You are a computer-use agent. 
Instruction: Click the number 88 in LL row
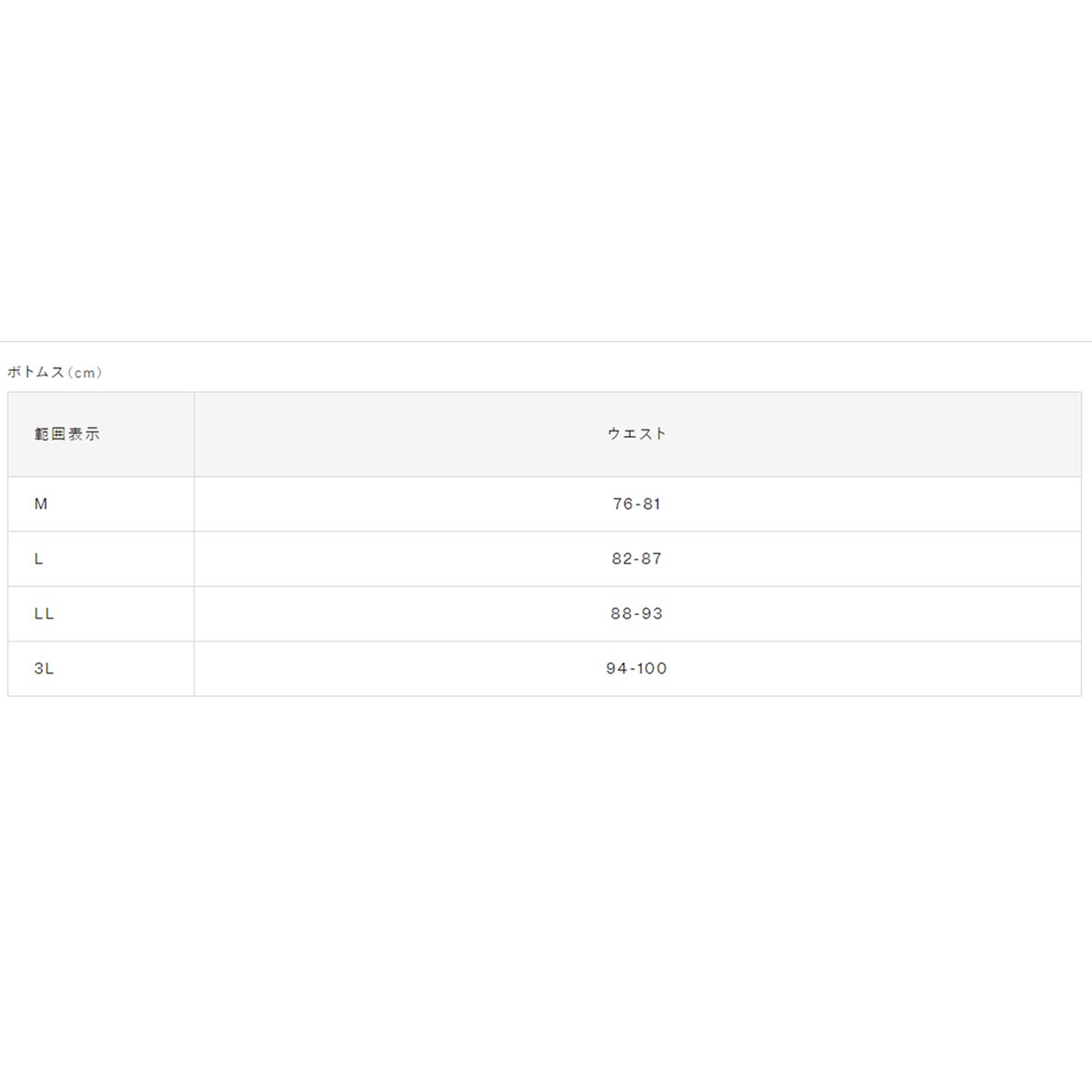click(621, 613)
